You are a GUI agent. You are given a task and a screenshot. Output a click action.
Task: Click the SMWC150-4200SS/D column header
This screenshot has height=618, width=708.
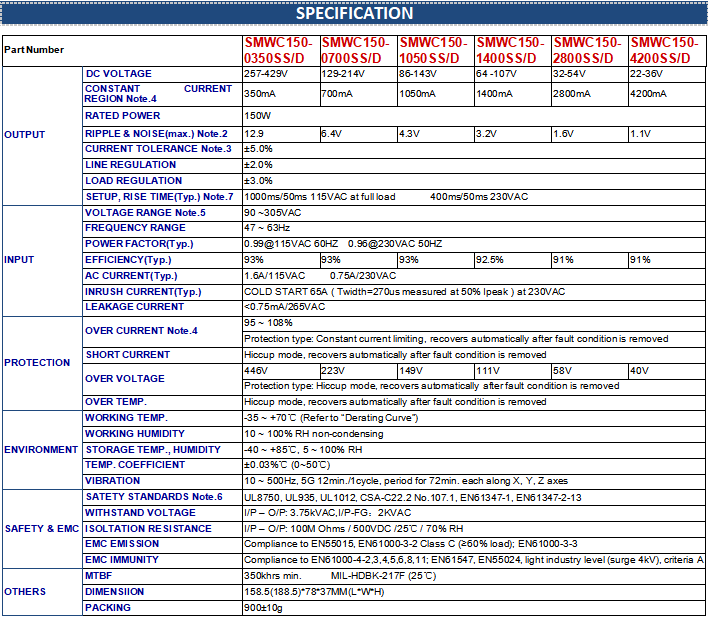[x=665, y=51]
